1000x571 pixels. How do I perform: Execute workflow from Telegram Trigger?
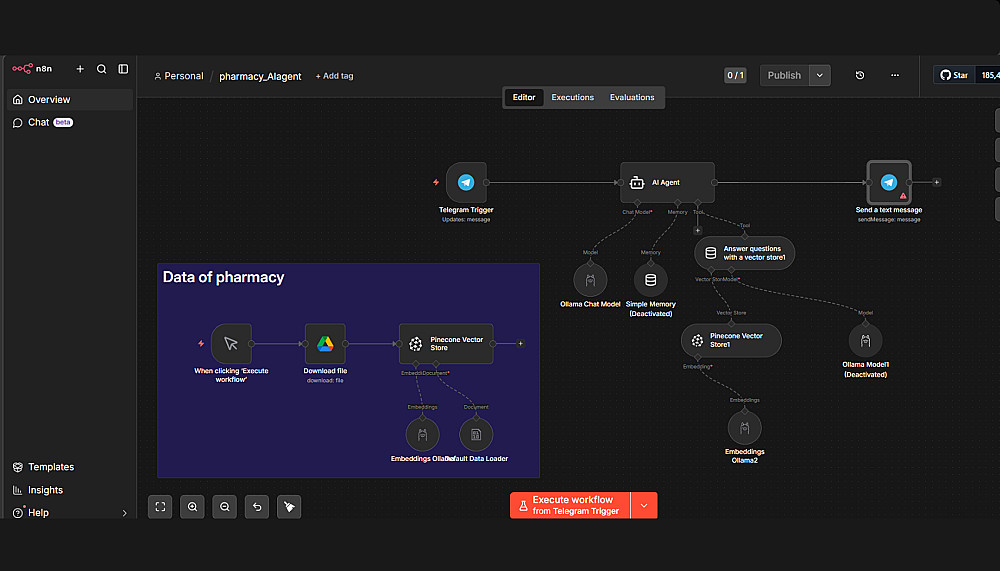click(x=570, y=505)
